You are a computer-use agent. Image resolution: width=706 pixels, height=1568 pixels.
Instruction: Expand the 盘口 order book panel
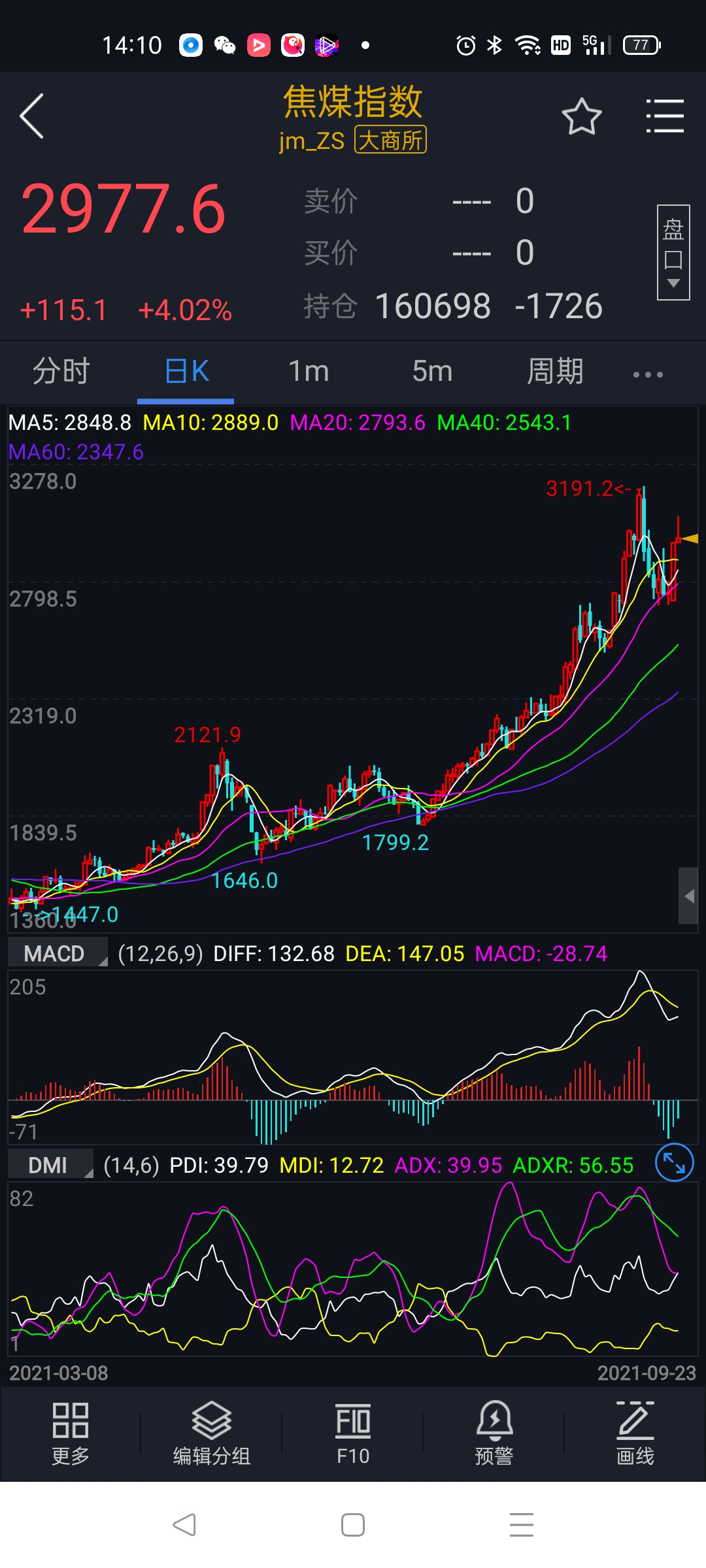tap(673, 253)
